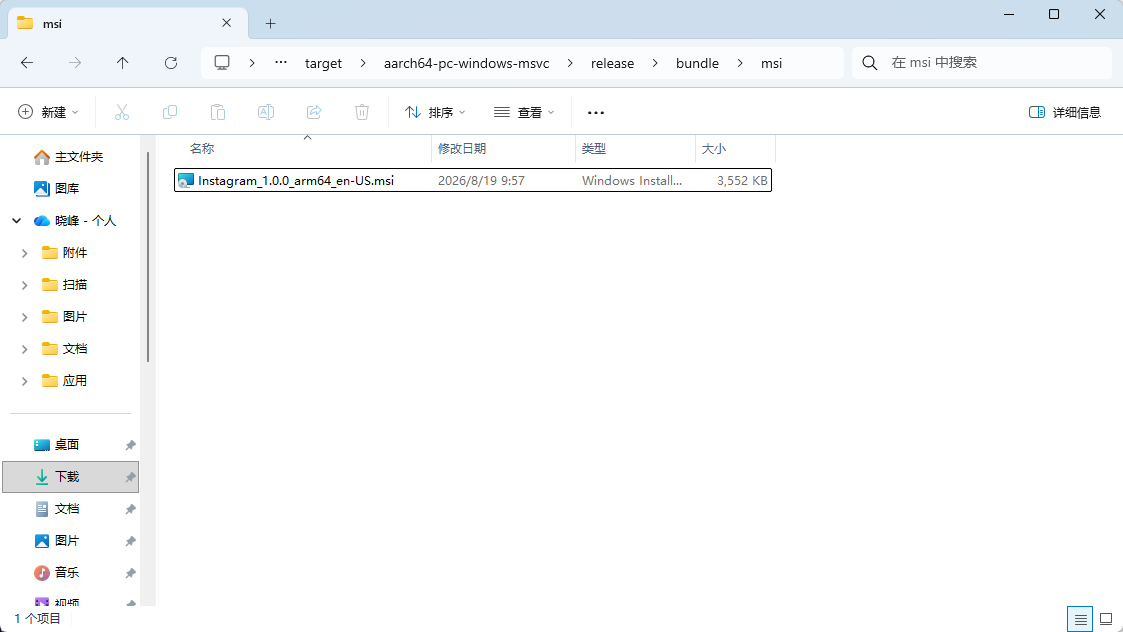Click the This PC monitor icon in address bar
Viewport: 1123px width, 632px height.
222,63
